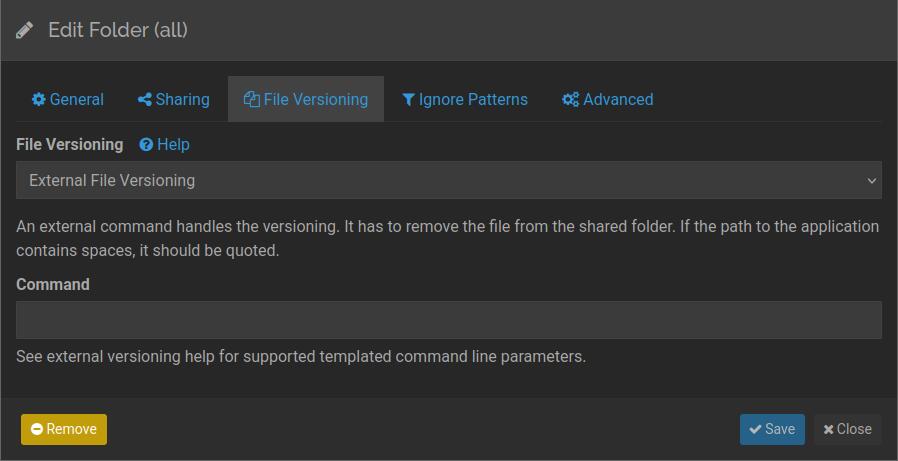Click the X icon on Close button
The width and height of the screenshot is (898, 461).
828,429
